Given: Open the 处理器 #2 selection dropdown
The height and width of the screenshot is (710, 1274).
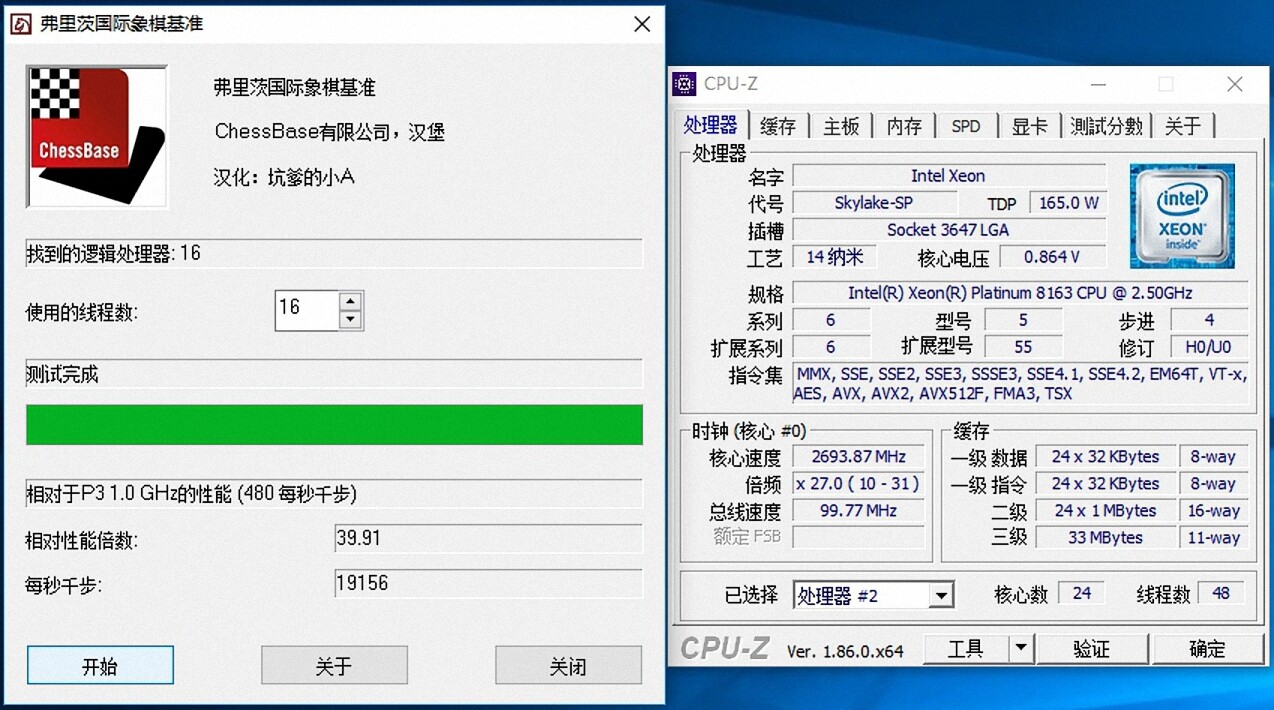Looking at the screenshot, I should coord(874,596).
